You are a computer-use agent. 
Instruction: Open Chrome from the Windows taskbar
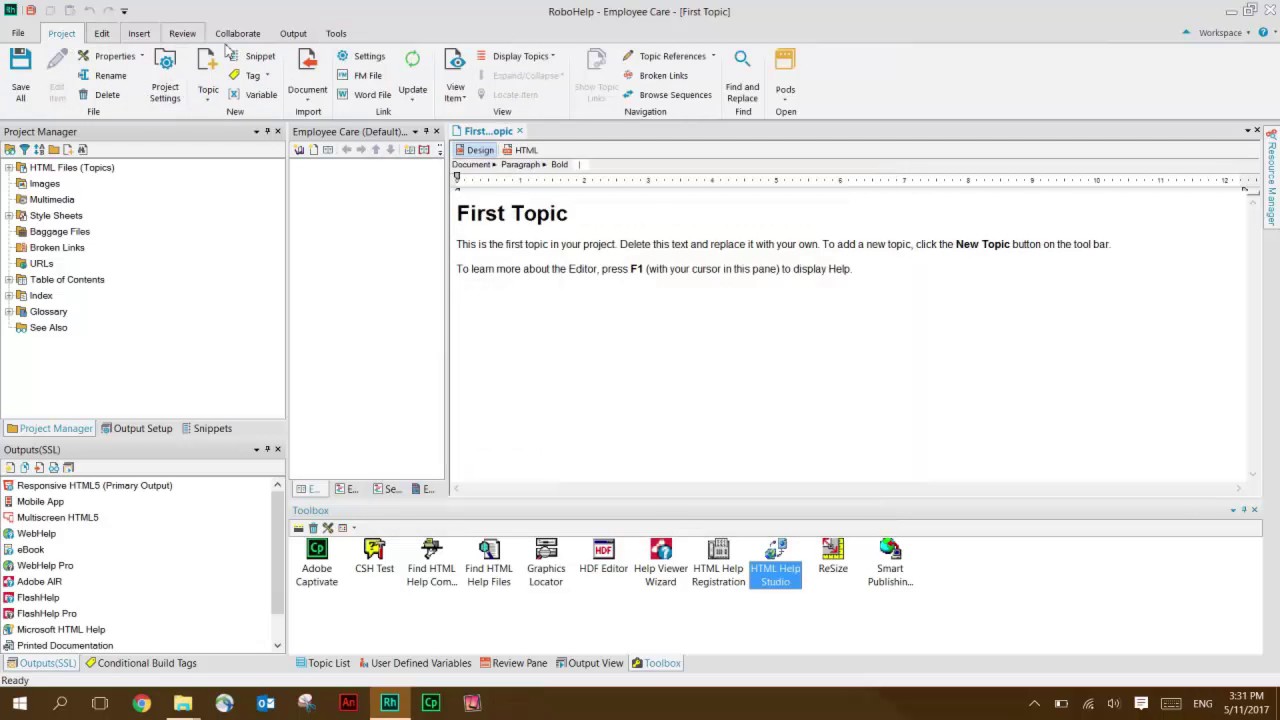(141, 703)
